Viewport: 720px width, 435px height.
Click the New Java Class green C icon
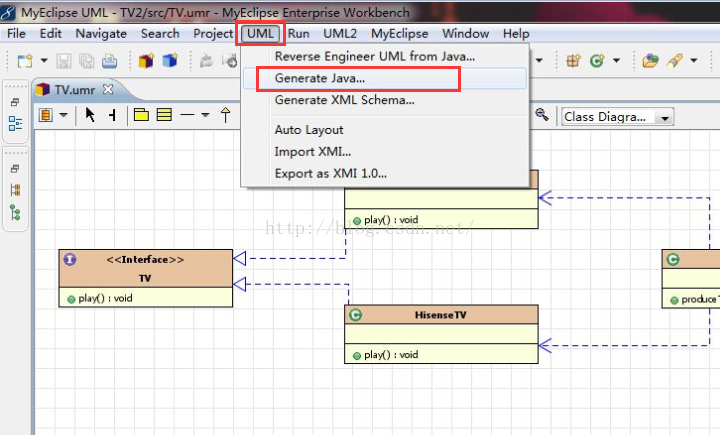click(x=597, y=61)
